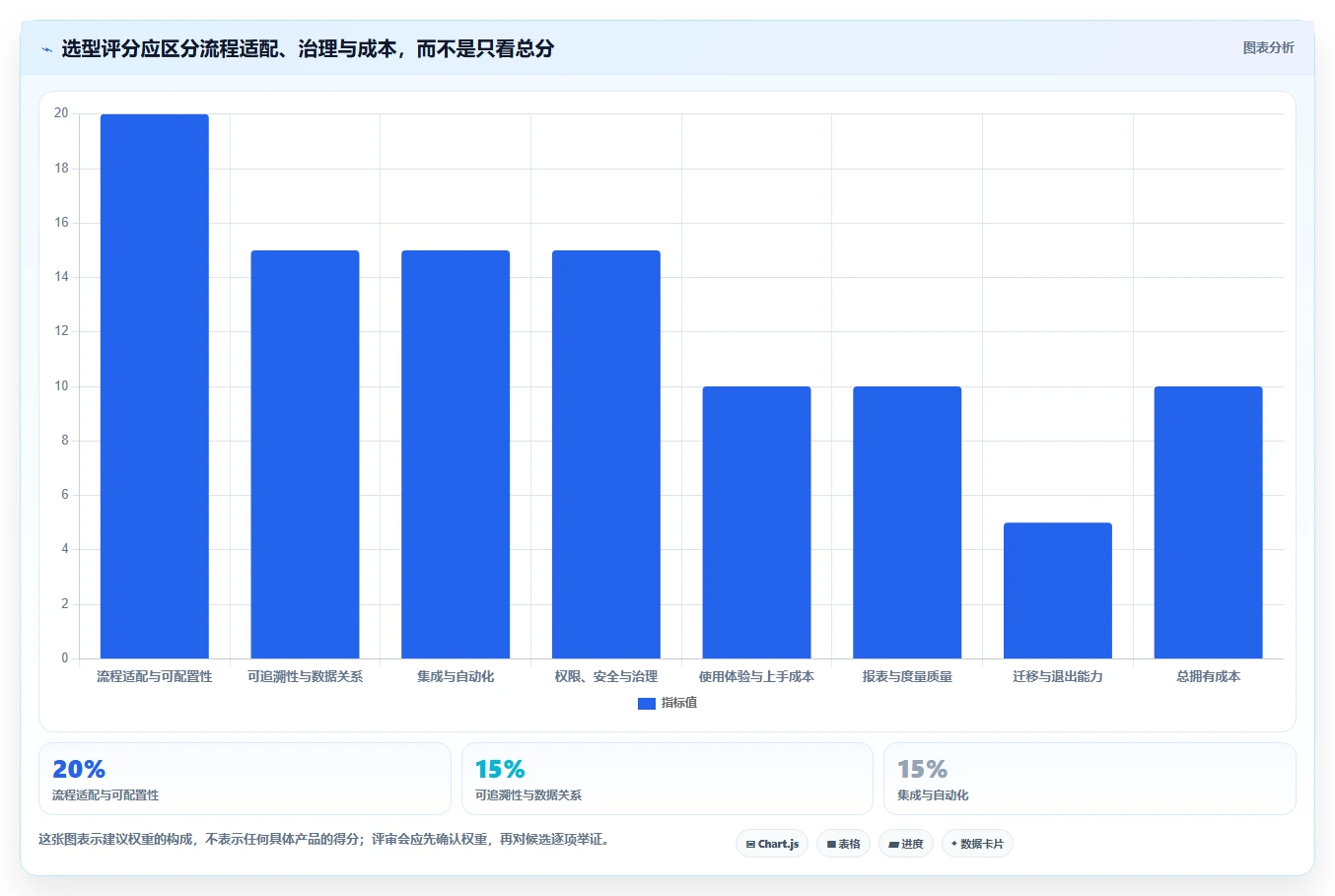The height and width of the screenshot is (896, 1335).
Task: Click the 集成与自动化 axis label
Action: click(x=456, y=677)
